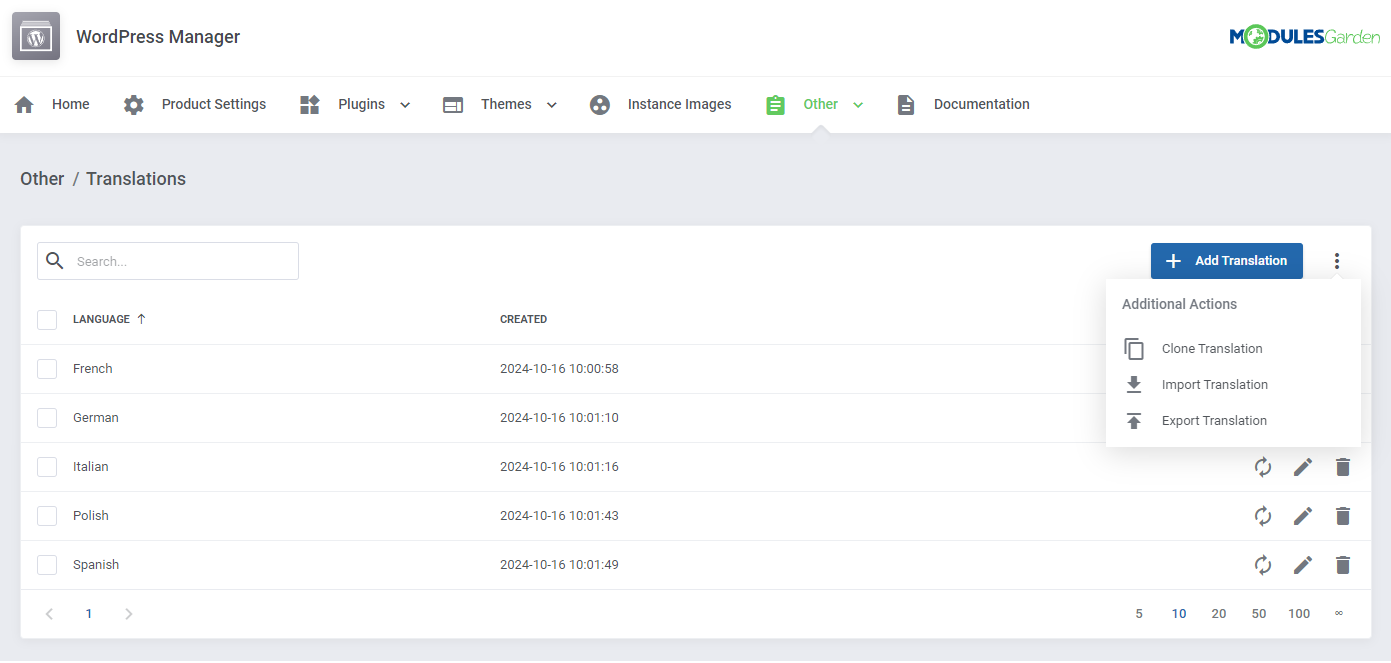Open the Italian translation link
1391x663 pixels.
90,466
